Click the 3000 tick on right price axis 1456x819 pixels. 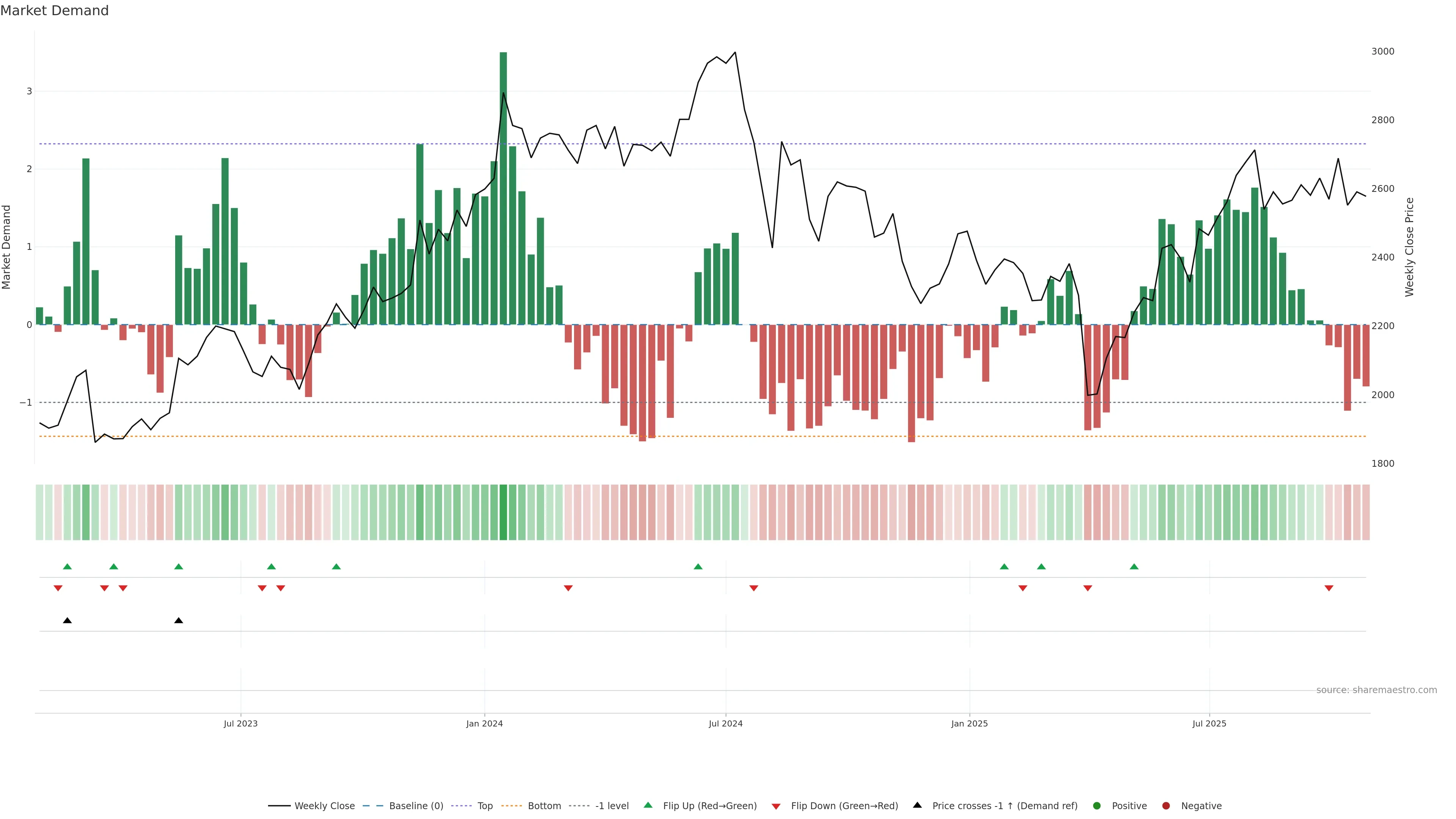(1382, 52)
